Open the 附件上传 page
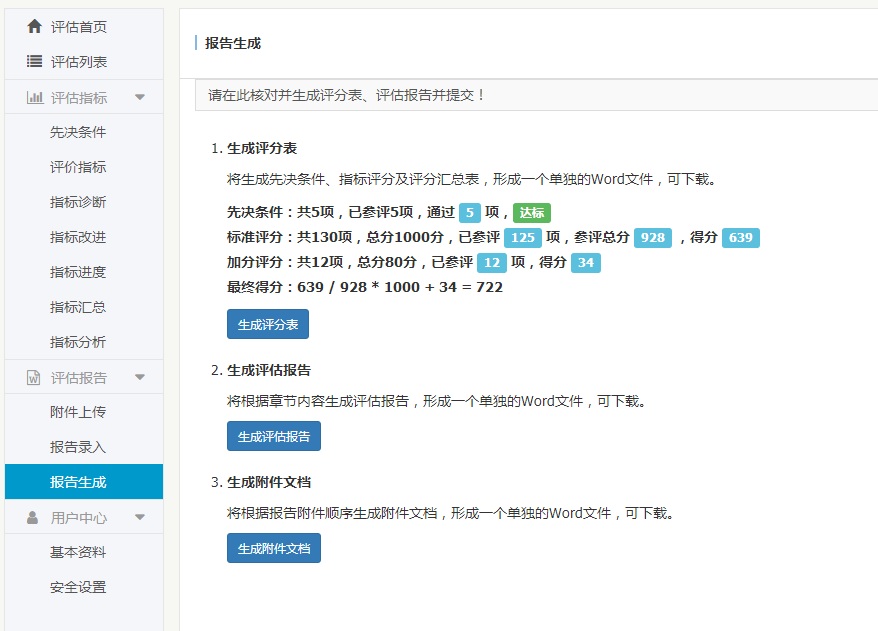 [78, 412]
